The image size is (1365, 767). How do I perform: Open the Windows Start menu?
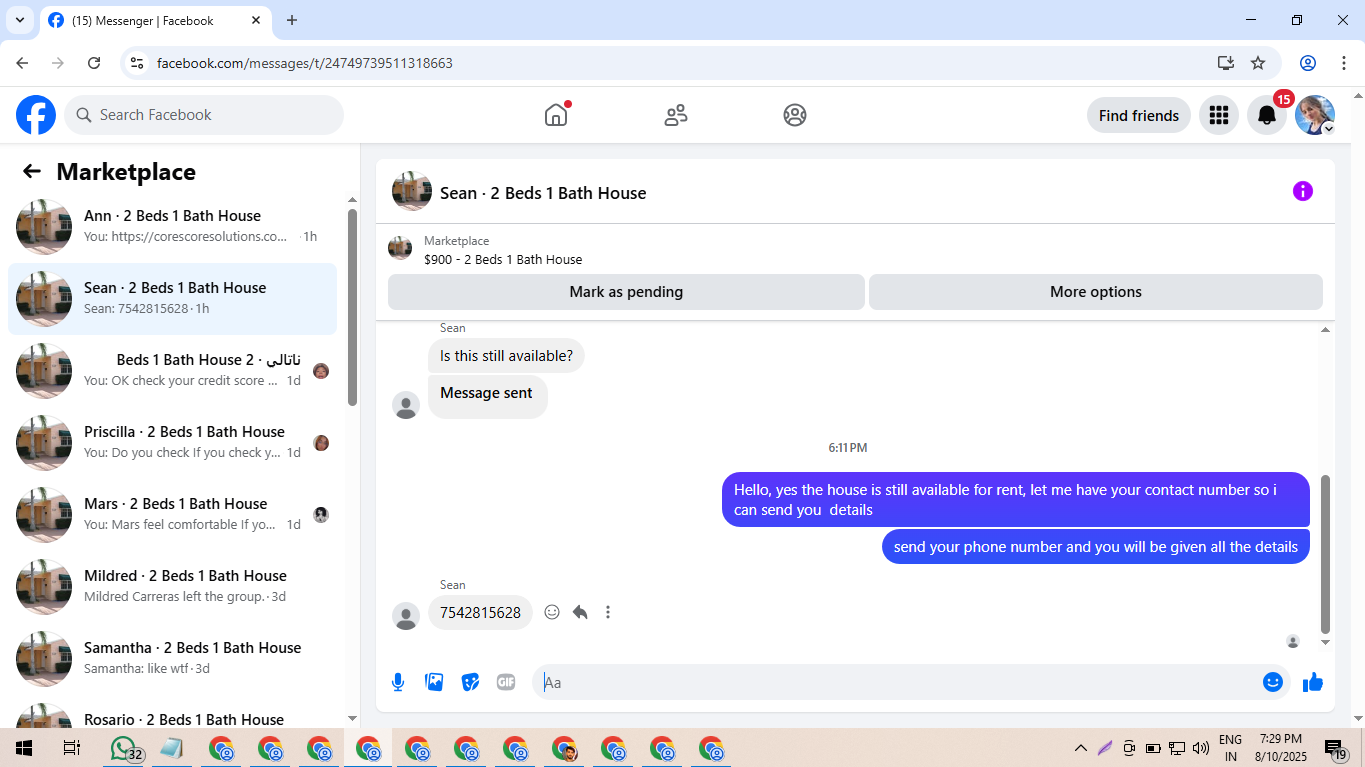23,748
